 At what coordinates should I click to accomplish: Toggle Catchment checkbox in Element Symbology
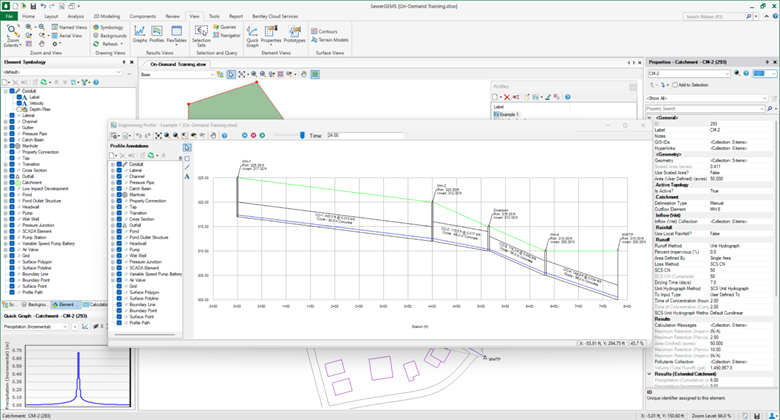tap(12, 183)
